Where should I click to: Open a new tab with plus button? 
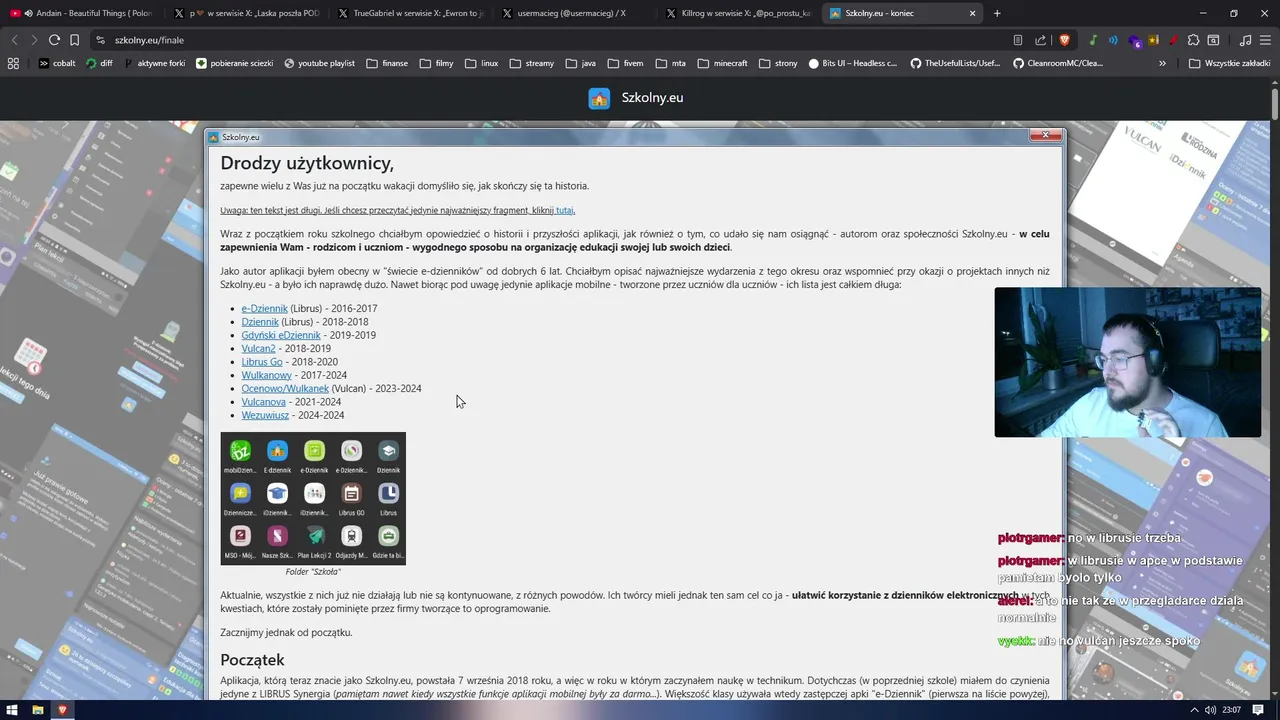tap(997, 13)
